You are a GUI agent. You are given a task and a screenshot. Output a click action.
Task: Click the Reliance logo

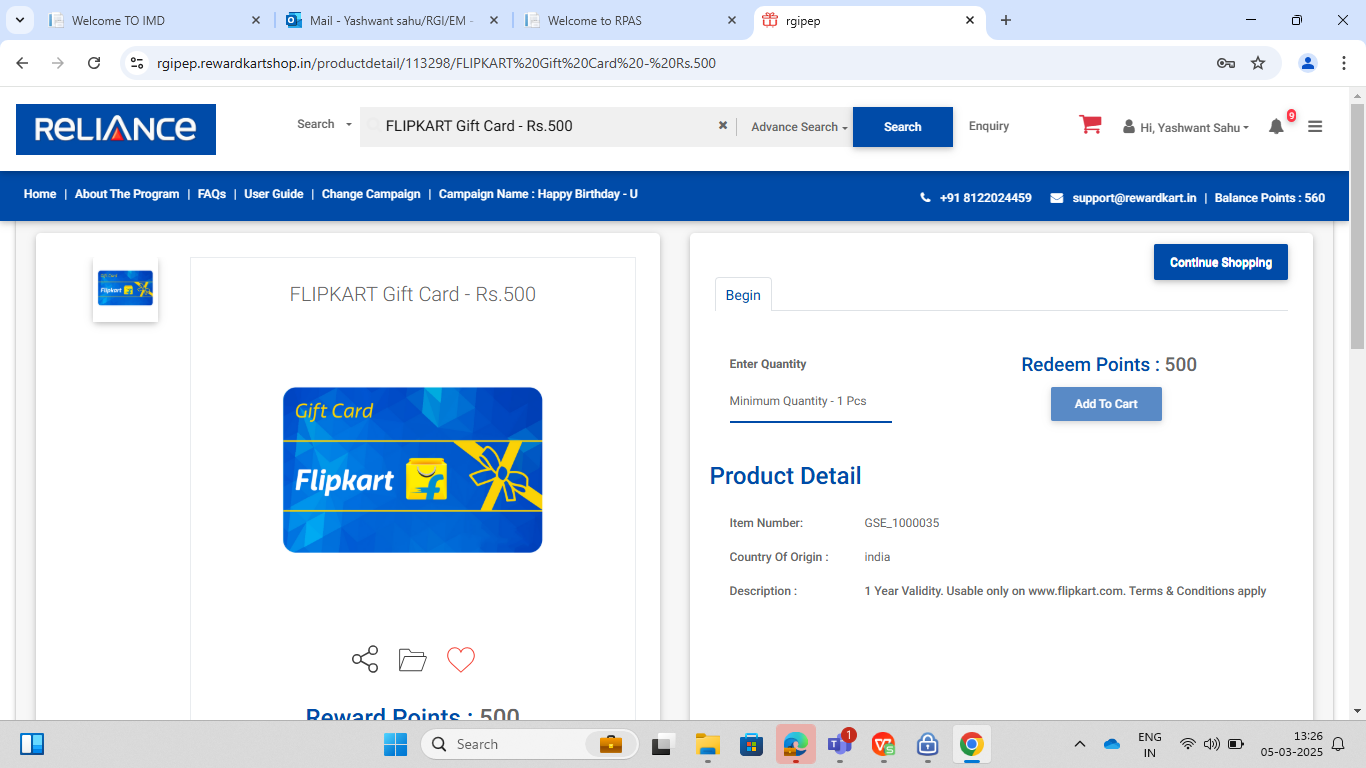(x=116, y=129)
